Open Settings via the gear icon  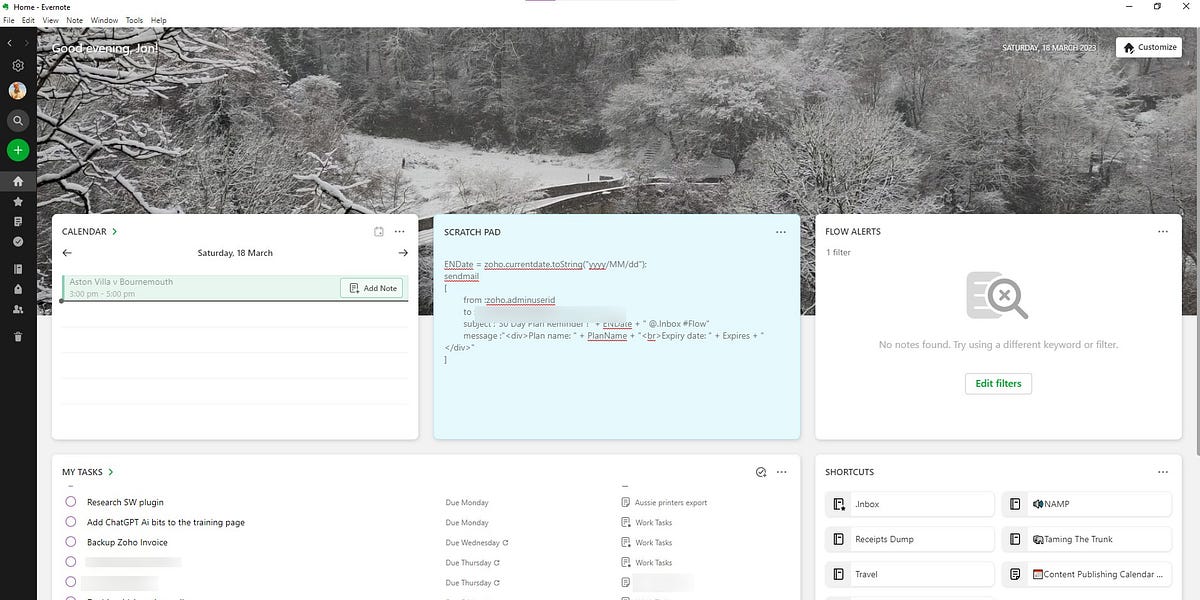pyautogui.click(x=16, y=64)
